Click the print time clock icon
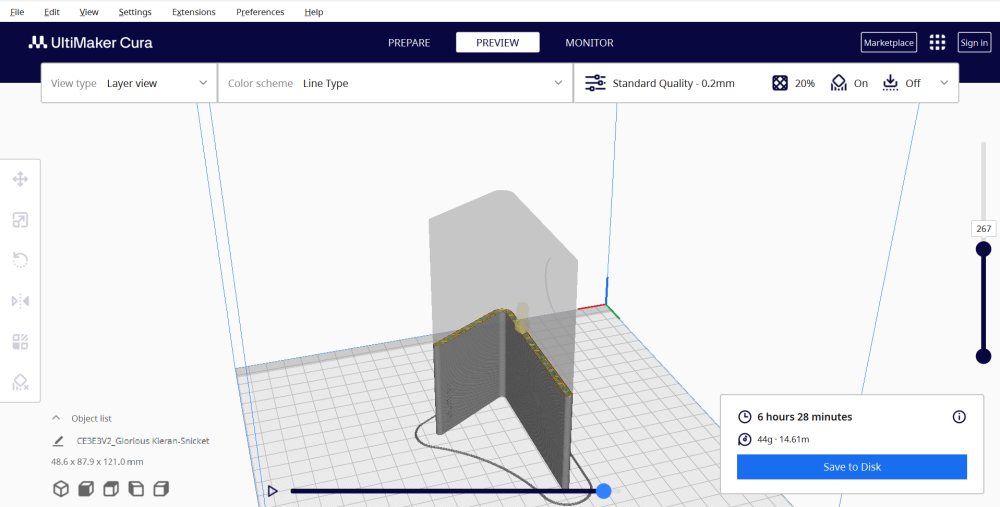Viewport: 1000px width, 507px height. click(x=744, y=417)
